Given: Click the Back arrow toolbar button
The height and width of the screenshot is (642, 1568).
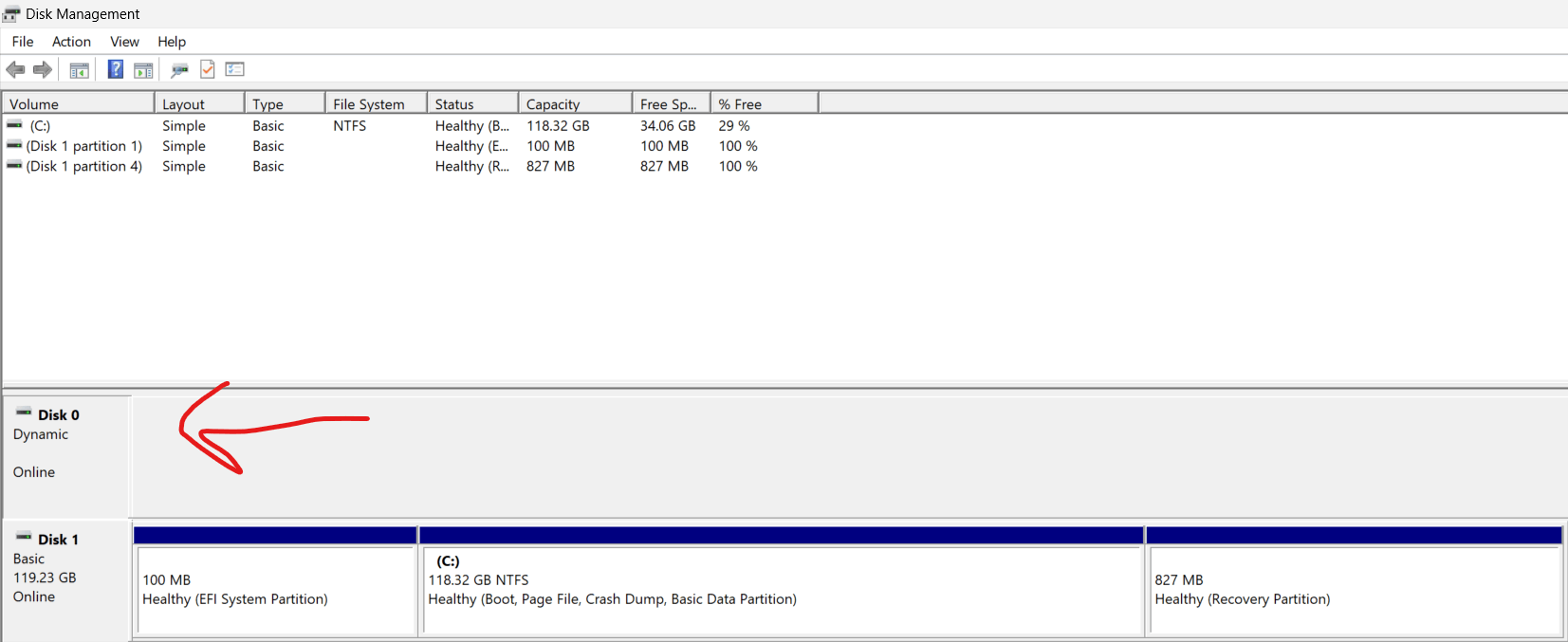Looking at the screenshot, I should [15, 69].
